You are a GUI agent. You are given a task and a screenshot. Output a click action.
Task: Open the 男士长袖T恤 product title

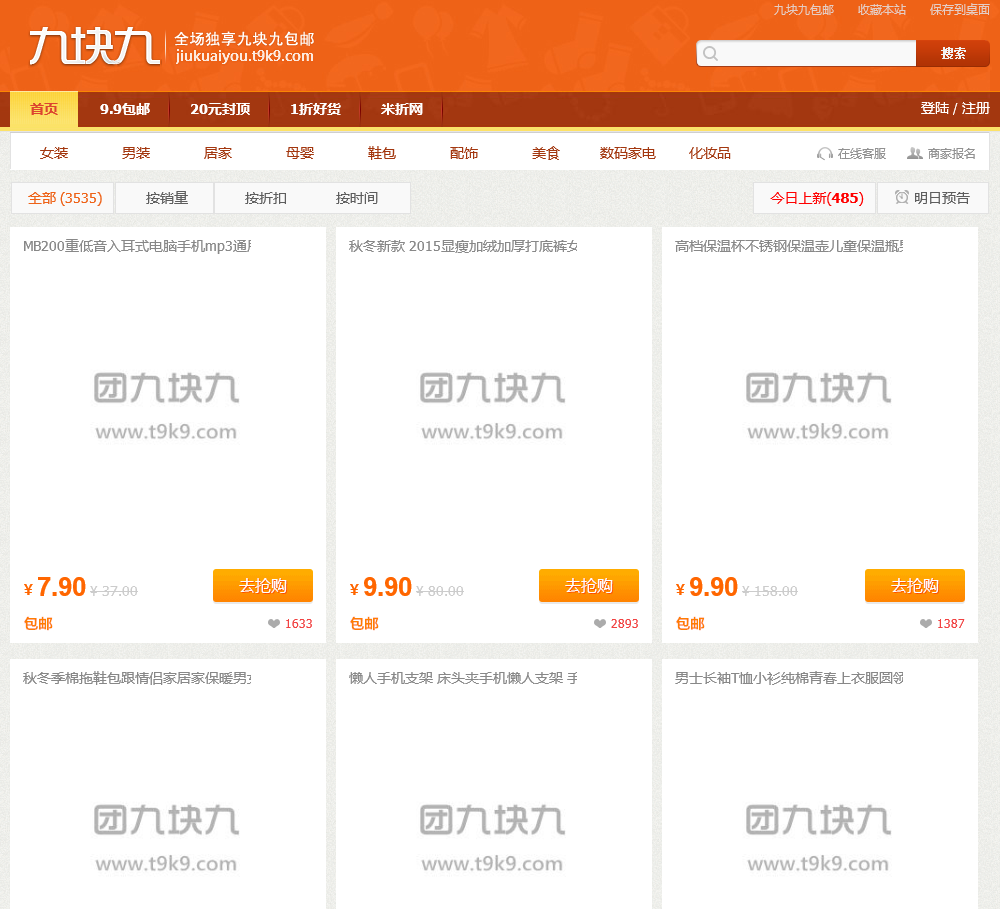[789, 678]
